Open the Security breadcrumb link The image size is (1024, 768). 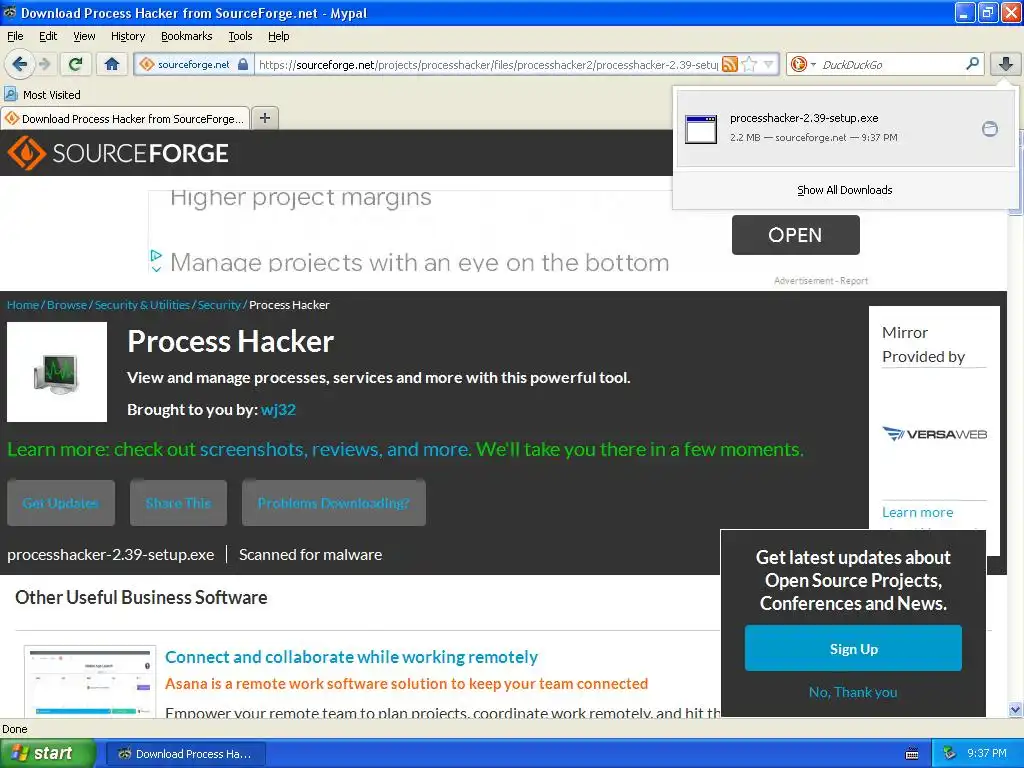click(x=219, y=305)
